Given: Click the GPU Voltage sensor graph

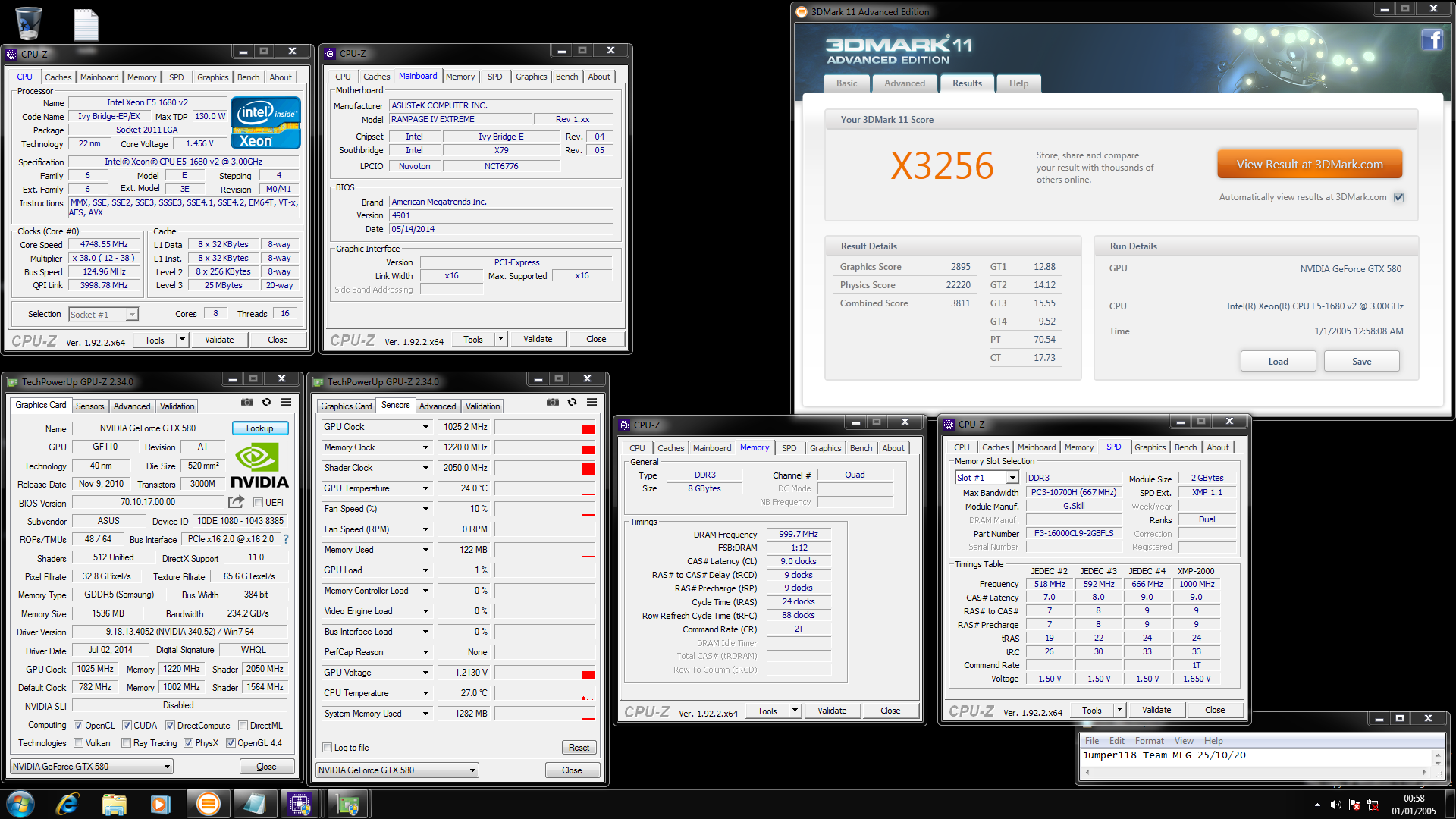Looking at the screenshot, I should (545, 673).
